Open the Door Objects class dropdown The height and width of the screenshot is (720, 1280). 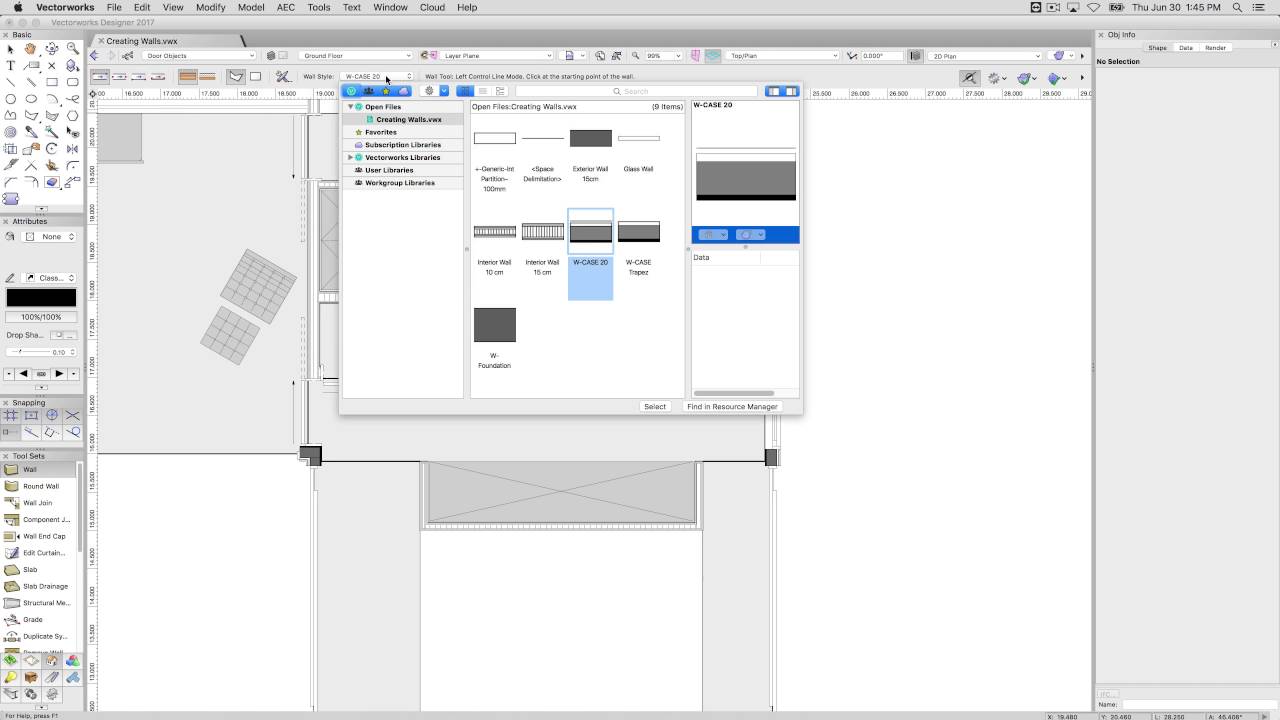[x=199, y=56]
